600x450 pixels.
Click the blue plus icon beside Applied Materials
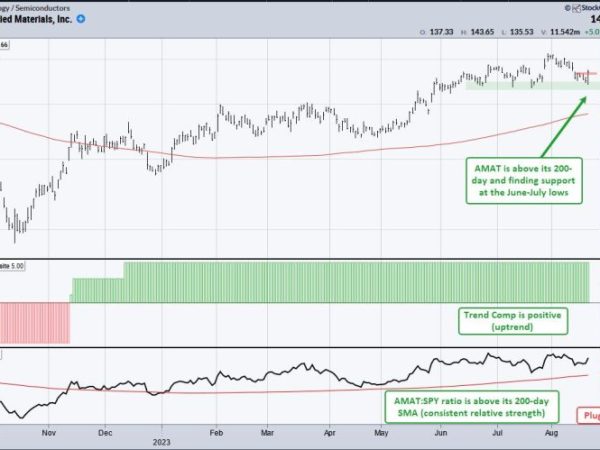[81, 19]
